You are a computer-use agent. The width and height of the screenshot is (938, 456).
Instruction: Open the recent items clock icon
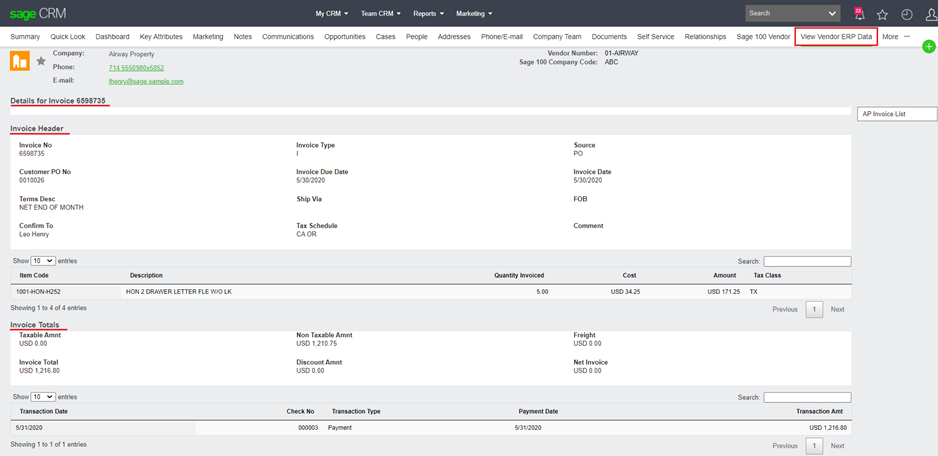[907, 14]
